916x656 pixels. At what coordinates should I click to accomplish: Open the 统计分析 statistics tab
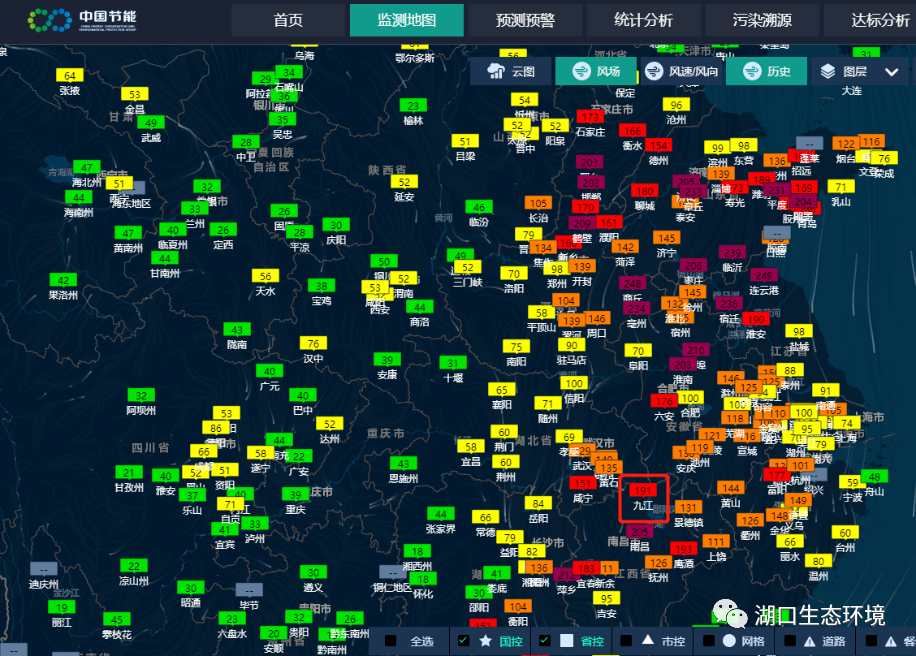tap(644, 20)
